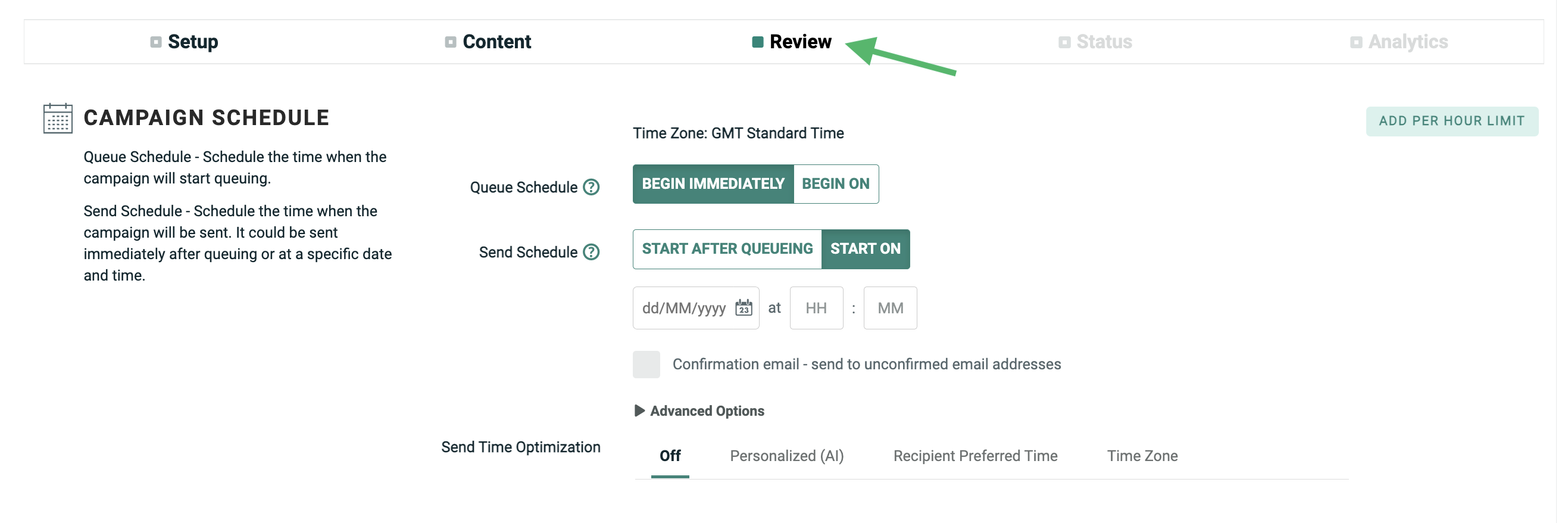Click the Queue Schedule help icon
Image resolution: width=1568 pixels, height=523 pixels.
click(x=591, y=187)
